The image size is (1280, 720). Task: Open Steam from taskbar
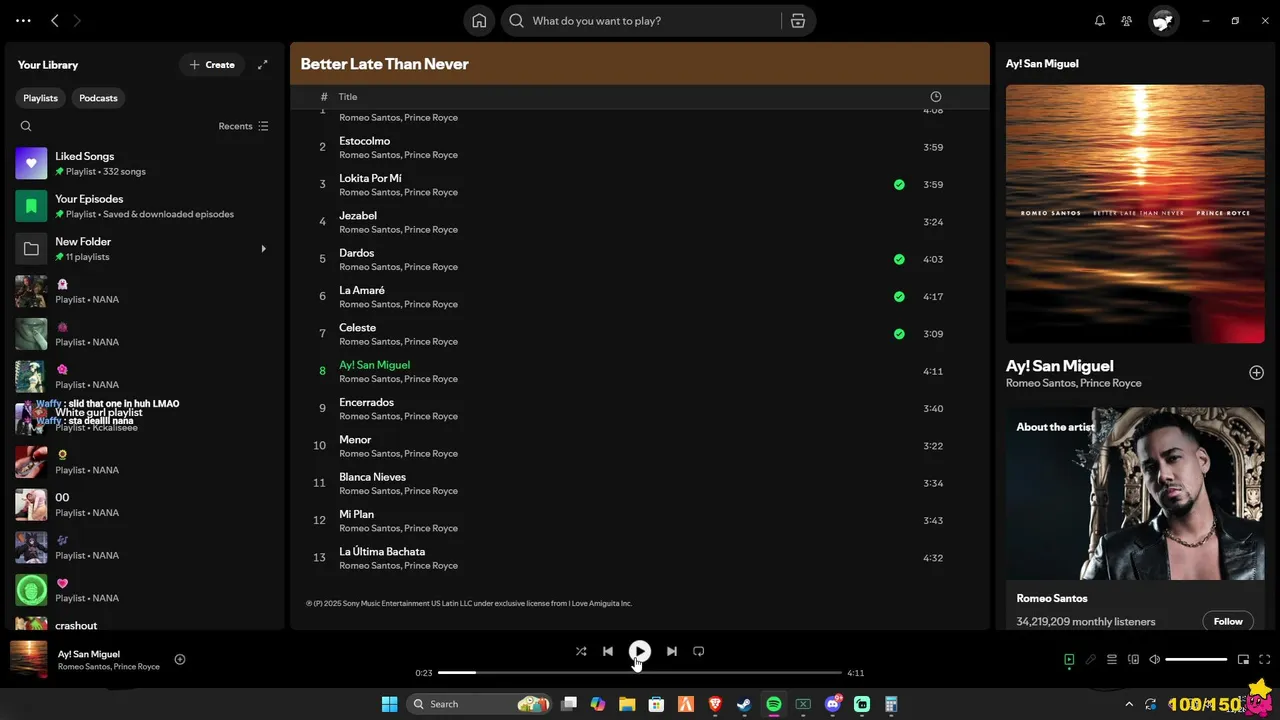pyautogui.click(x=744, y=705)
